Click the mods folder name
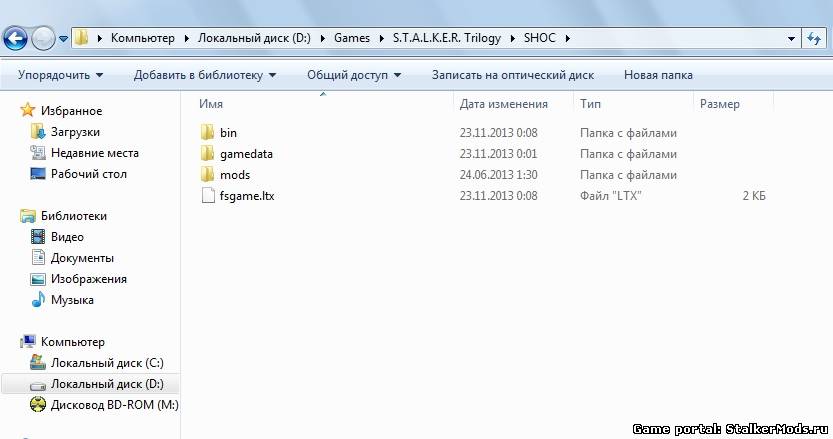Image resolution: width=833 pixels, height=439 pixels. pos(235,175)
